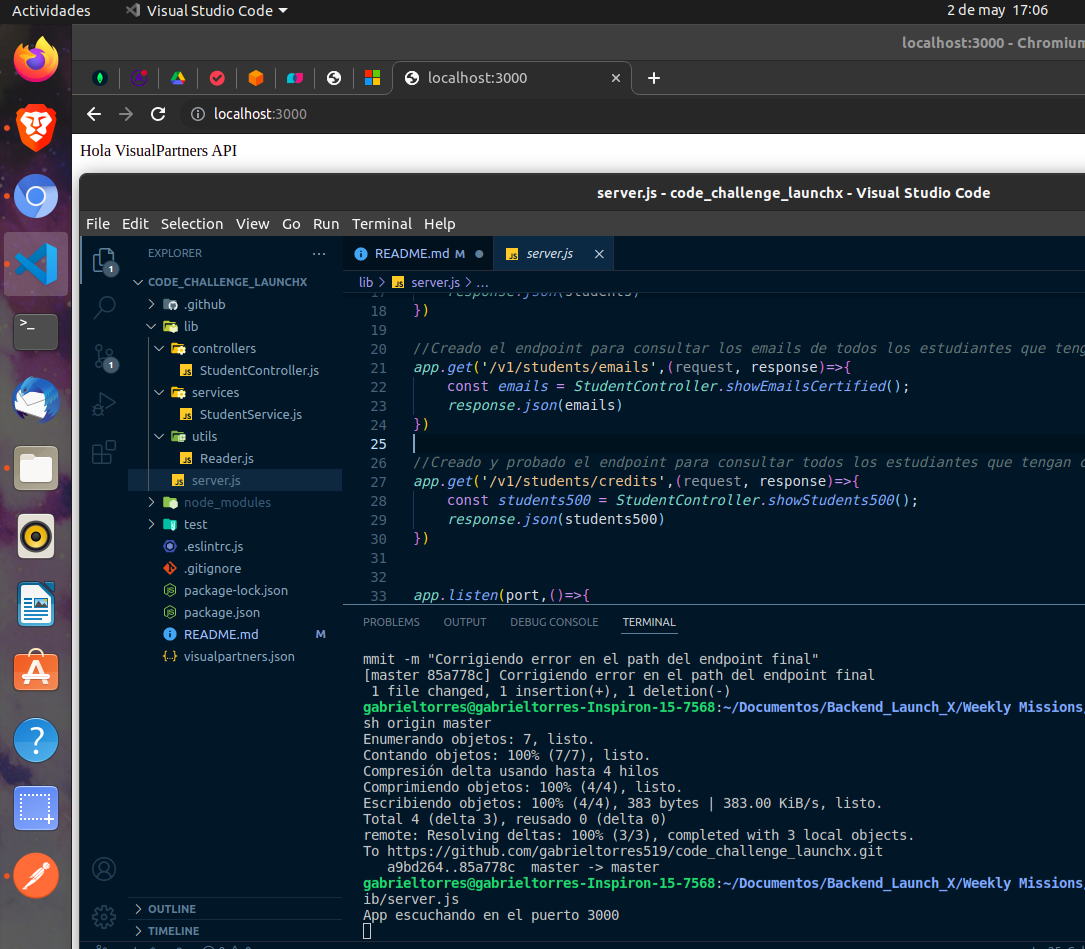This screenshot has height=949, width=1085.
Task: Click the Manage gear icon
Action: pyautogui.click(x=103, y=916)
